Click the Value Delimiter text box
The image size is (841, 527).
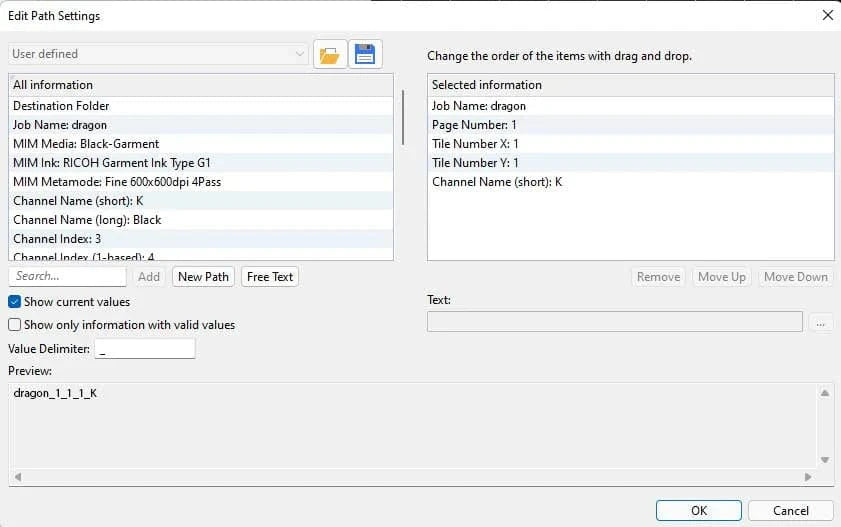[x=144, y=349]
